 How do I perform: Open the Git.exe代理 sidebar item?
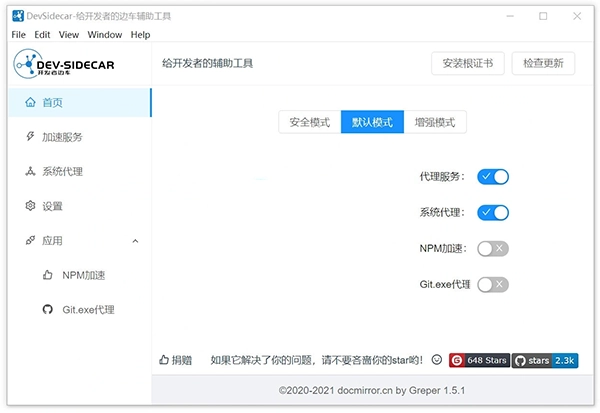[89, 310]
